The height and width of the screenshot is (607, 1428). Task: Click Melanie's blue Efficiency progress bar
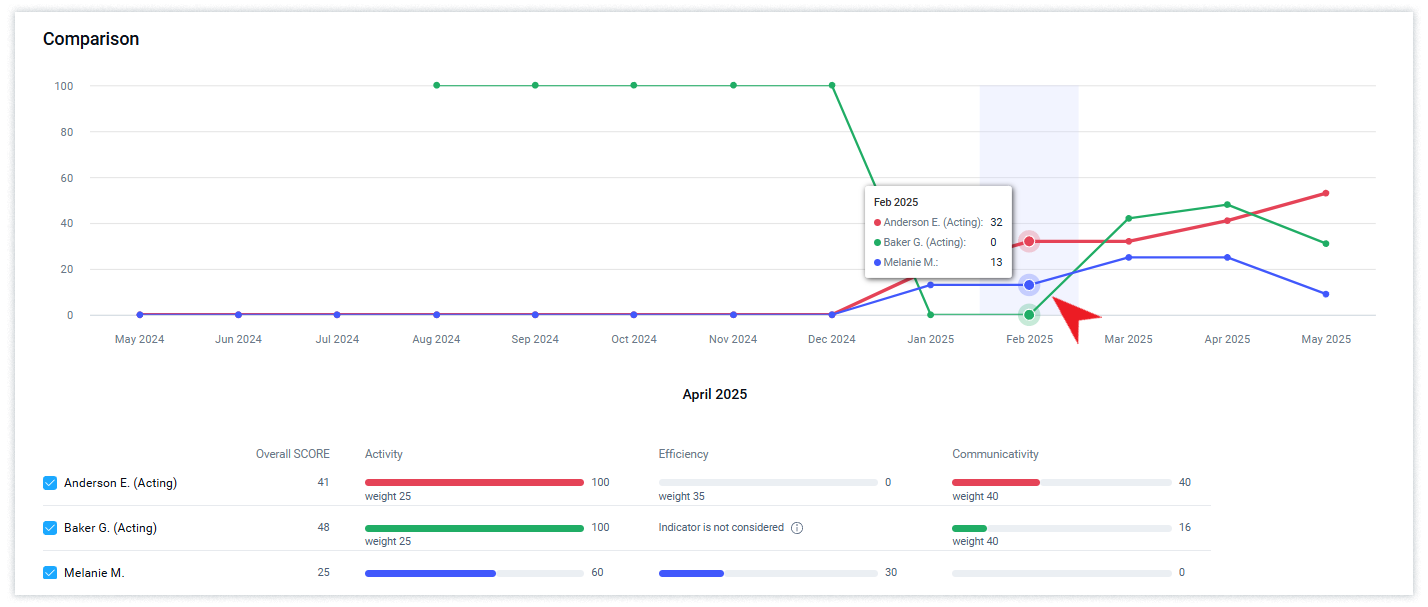[691, 573]
